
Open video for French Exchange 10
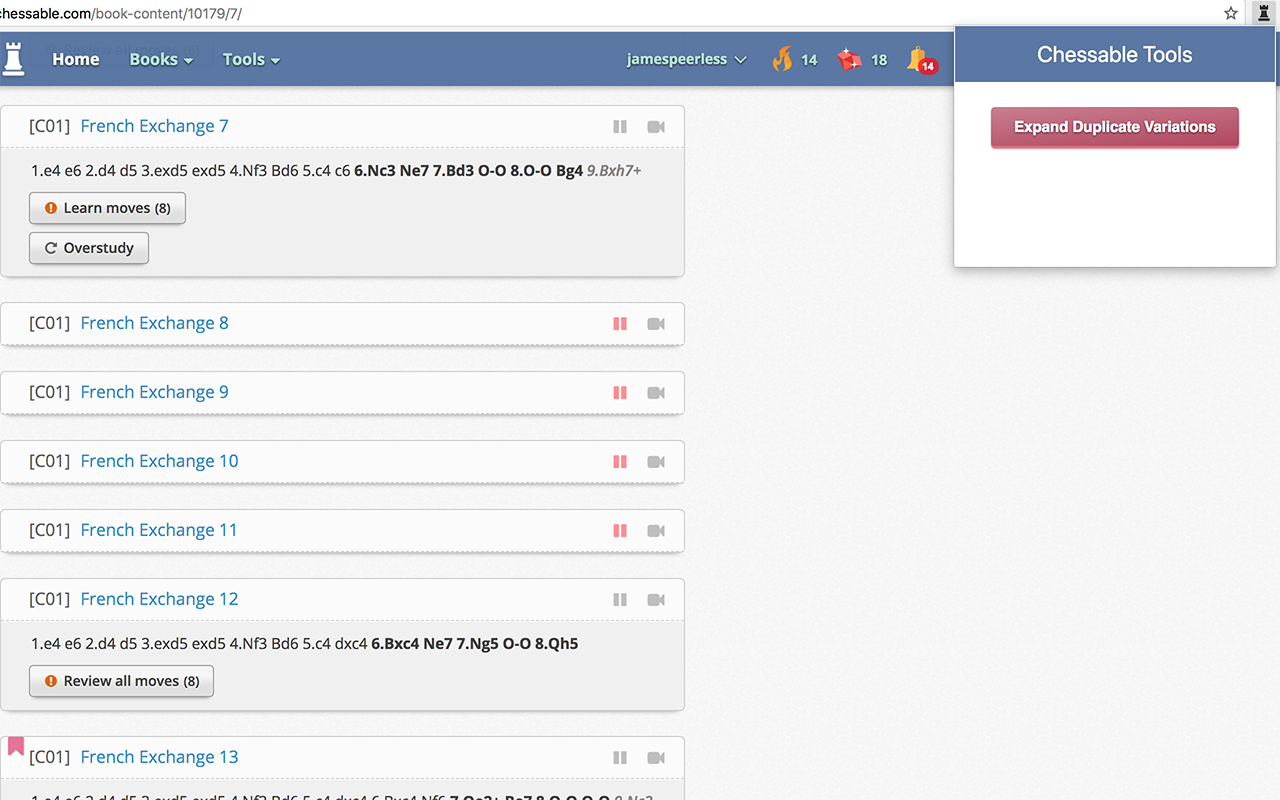[x=656, y=462]
